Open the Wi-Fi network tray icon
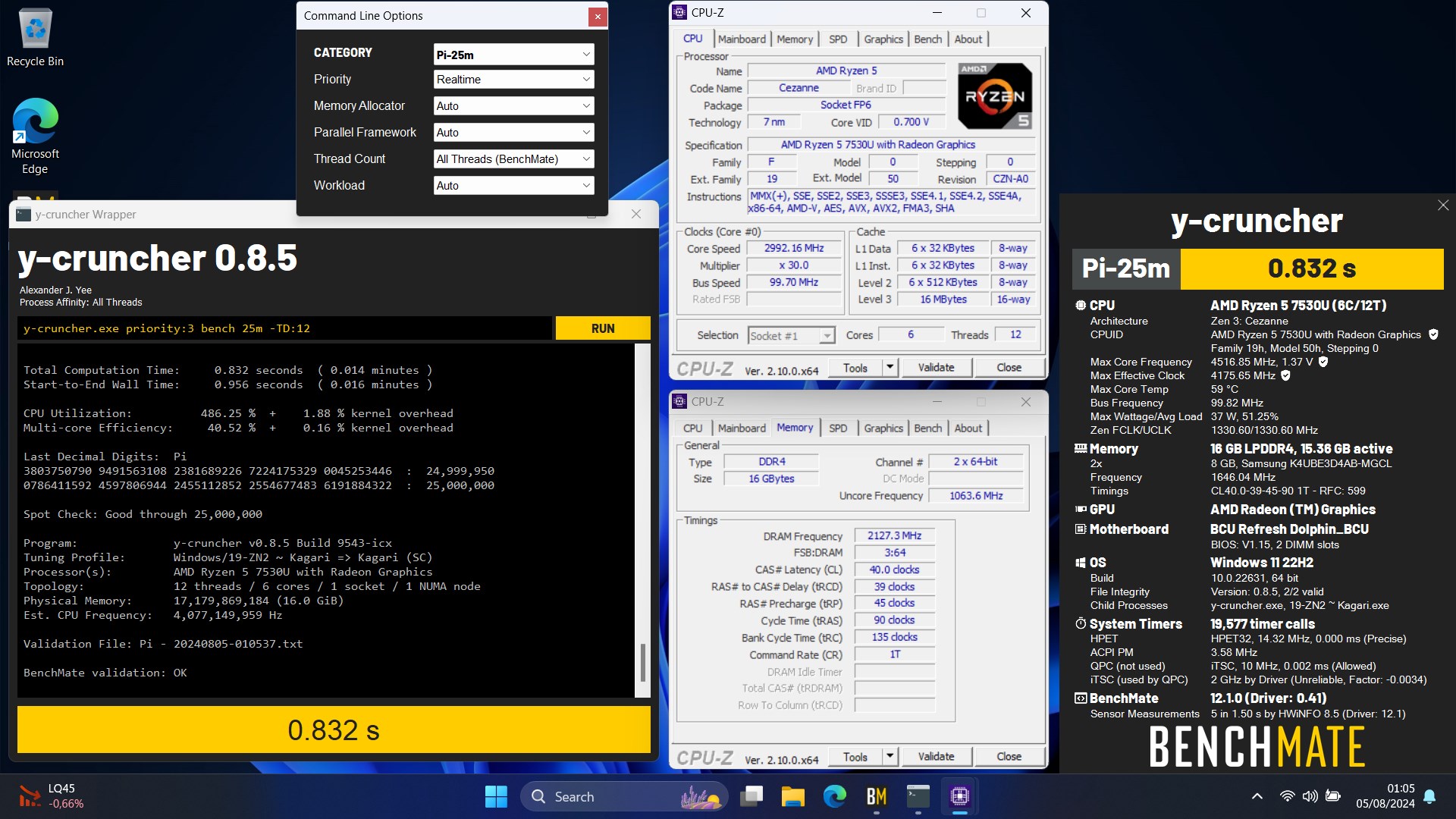 (x=1287, y=796)
